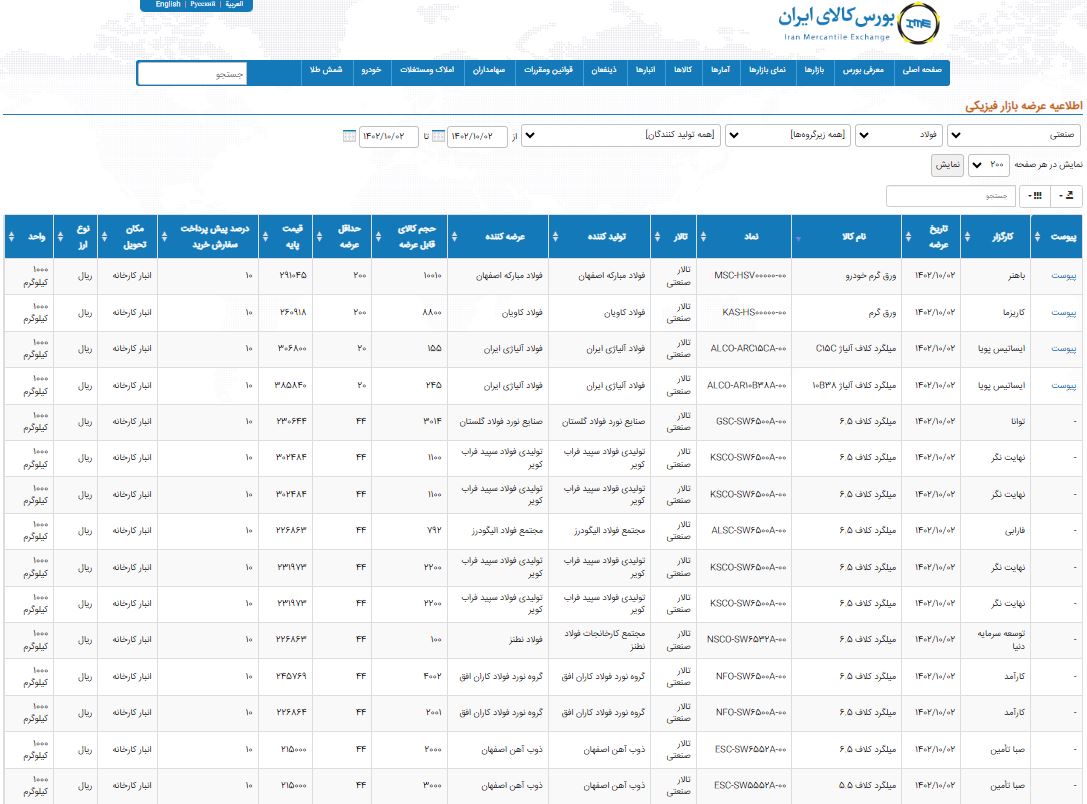
Task: Open پیوست link in the ALCO-ARC15CA row
Action: (1063, 349)
